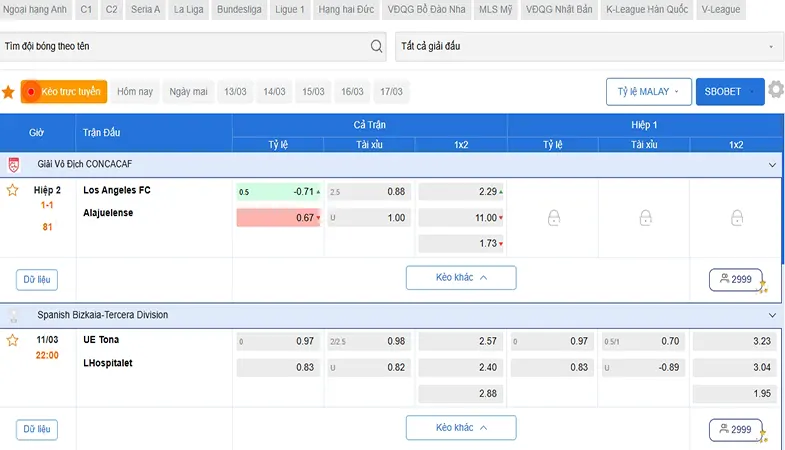Click the LHospitalet team name
Image resolution: width=785 pixels, height=450 pixels.
(108, 363)
